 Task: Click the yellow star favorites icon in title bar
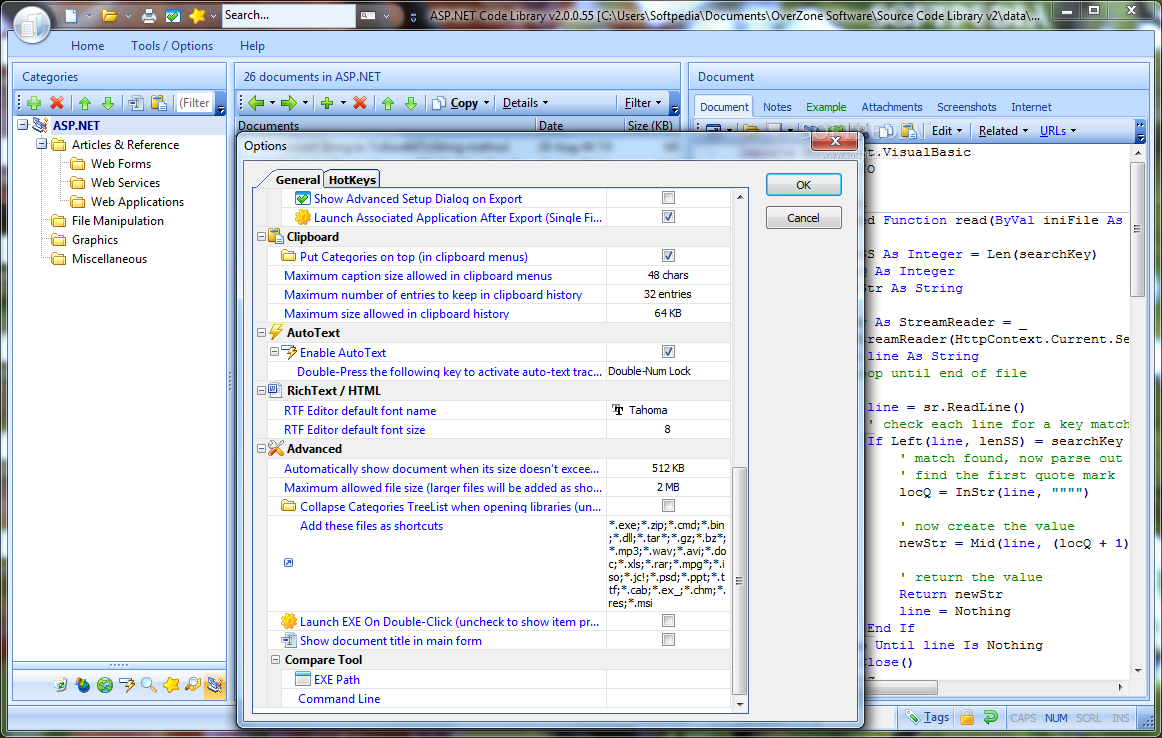197,15
